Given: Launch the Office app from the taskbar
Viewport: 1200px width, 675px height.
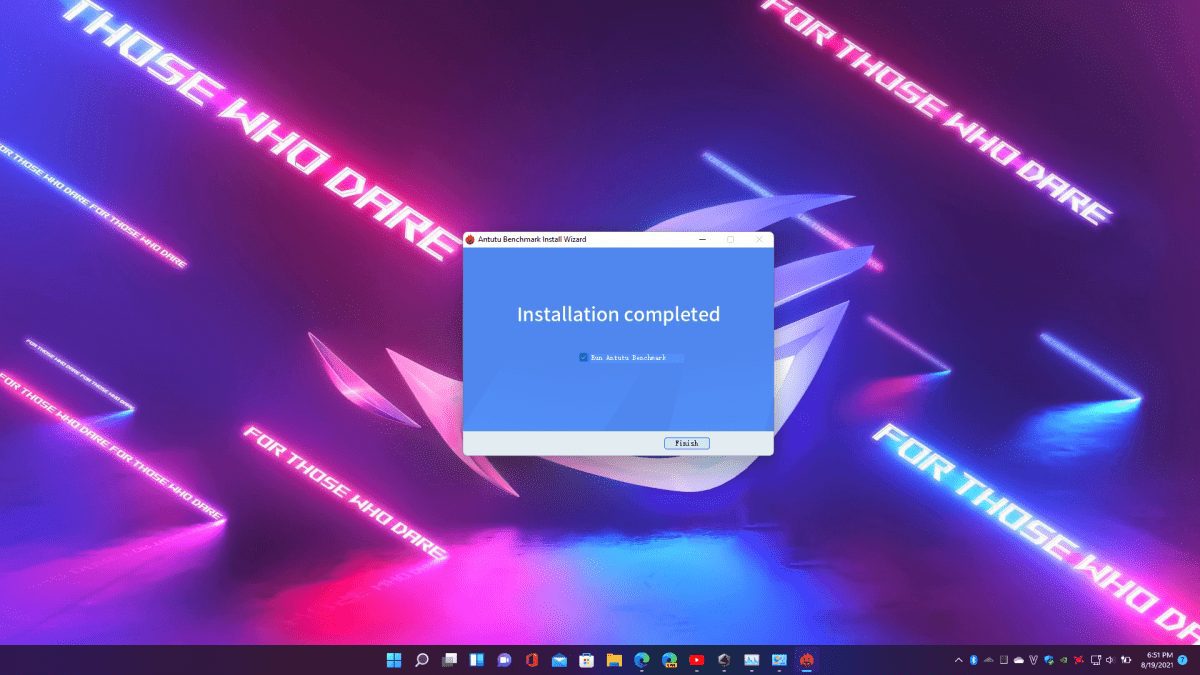Looking at the screenshot, I should pos(532,660).
